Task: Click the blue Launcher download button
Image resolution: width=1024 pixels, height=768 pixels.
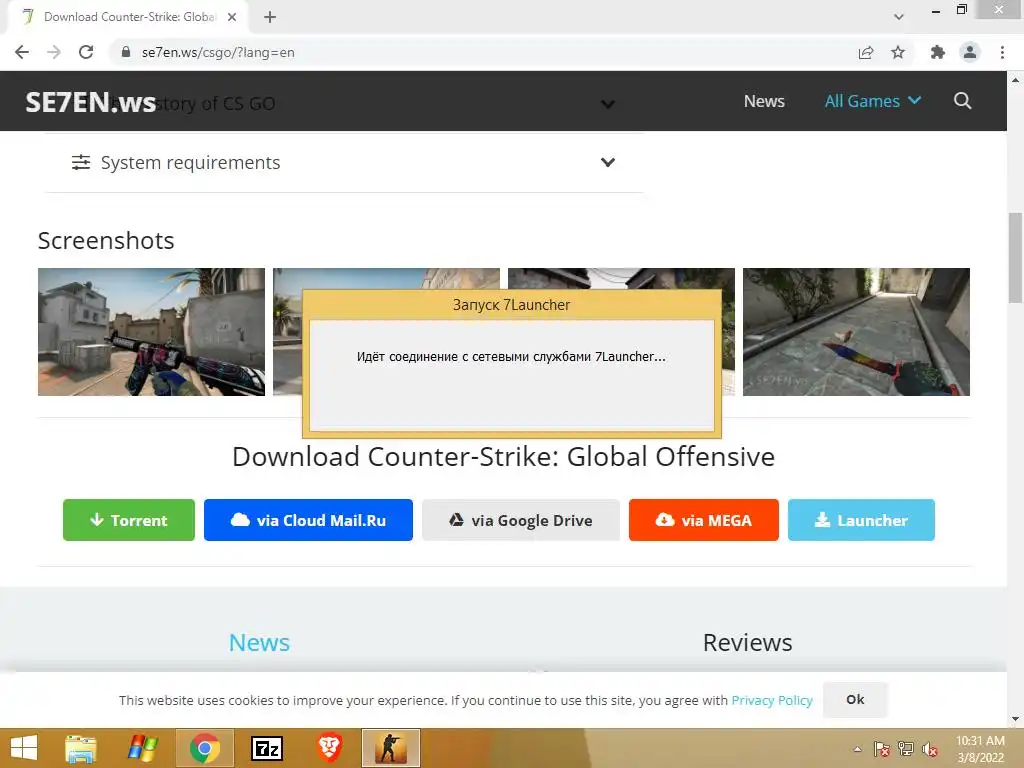Action: point(861,520)
